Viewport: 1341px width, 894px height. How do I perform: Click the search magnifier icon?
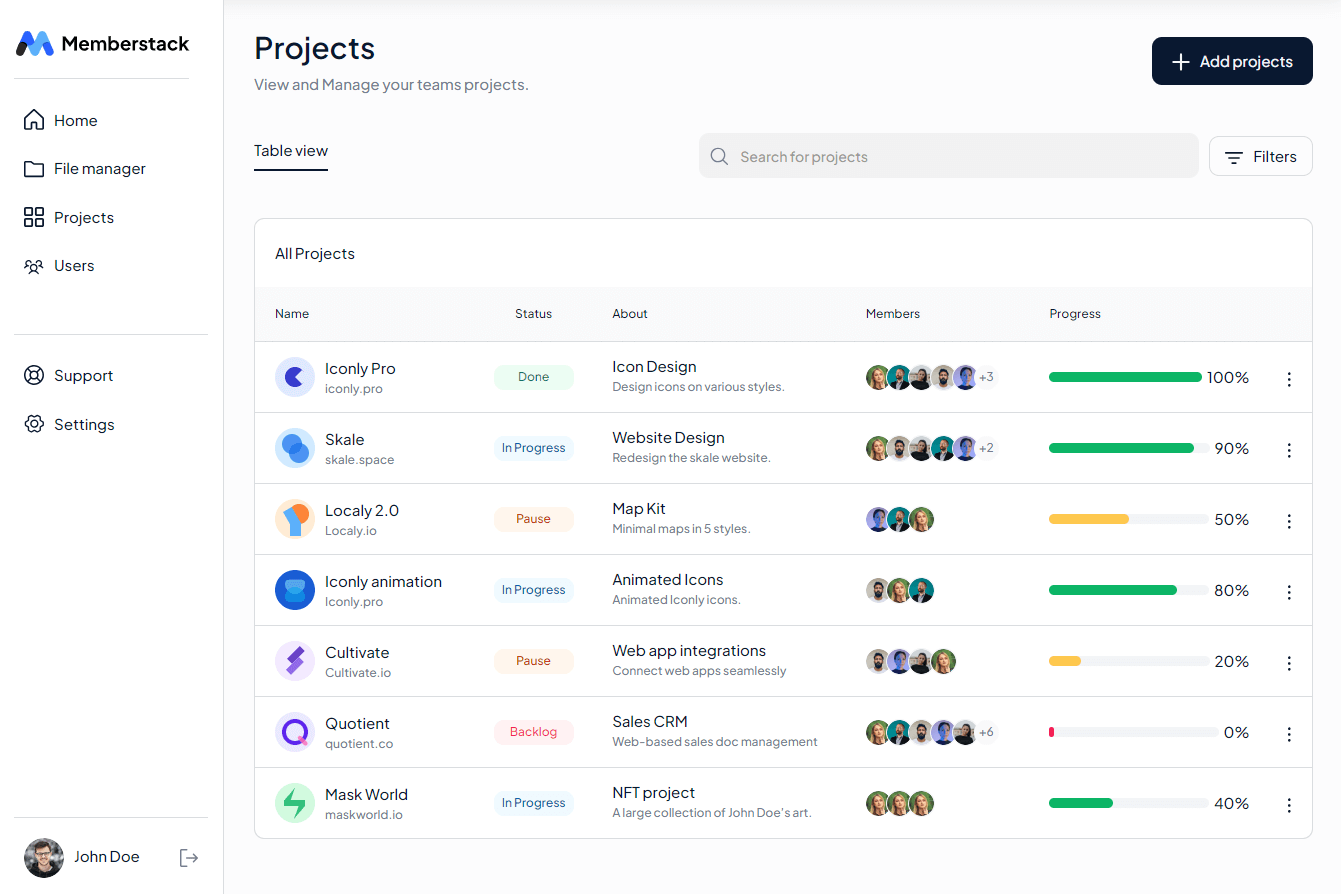pos(719,156)
